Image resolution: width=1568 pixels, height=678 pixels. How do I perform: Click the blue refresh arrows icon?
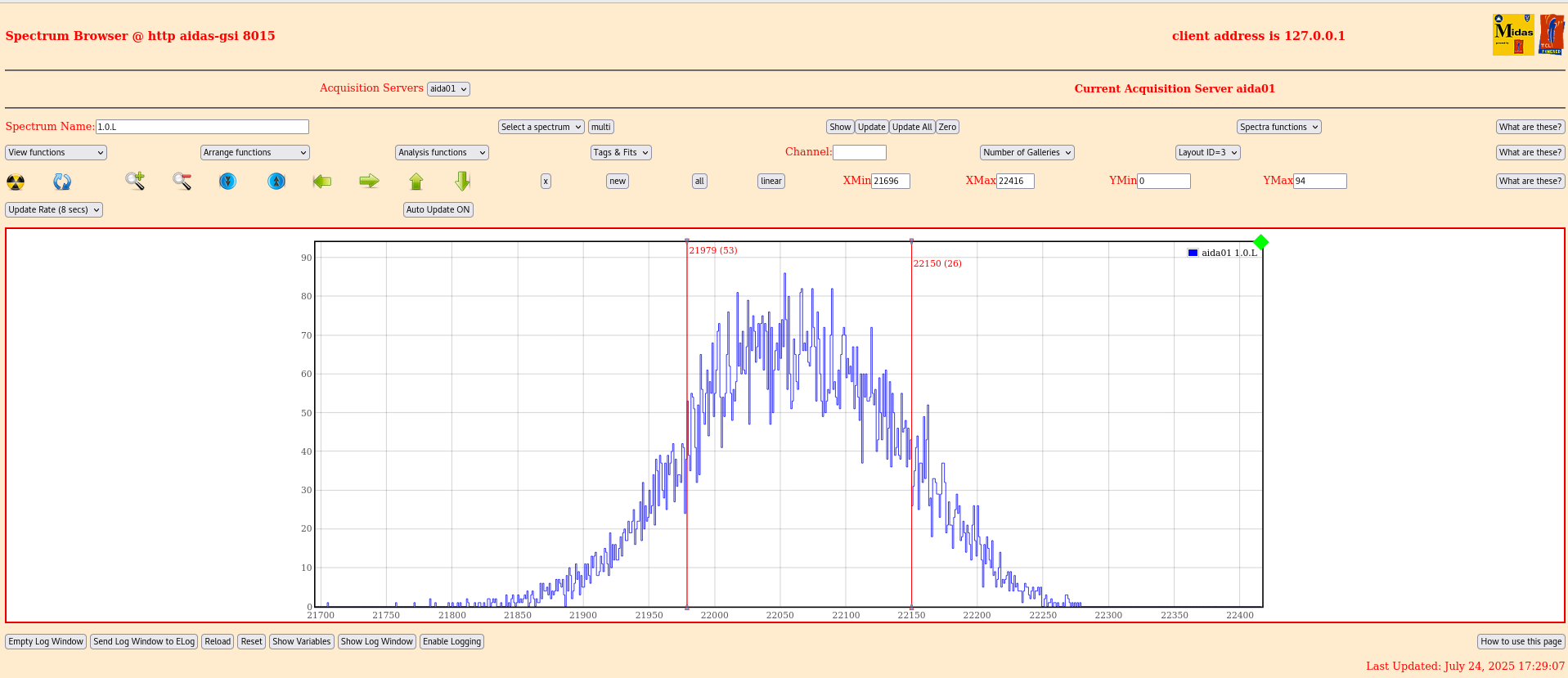[62, 182]
